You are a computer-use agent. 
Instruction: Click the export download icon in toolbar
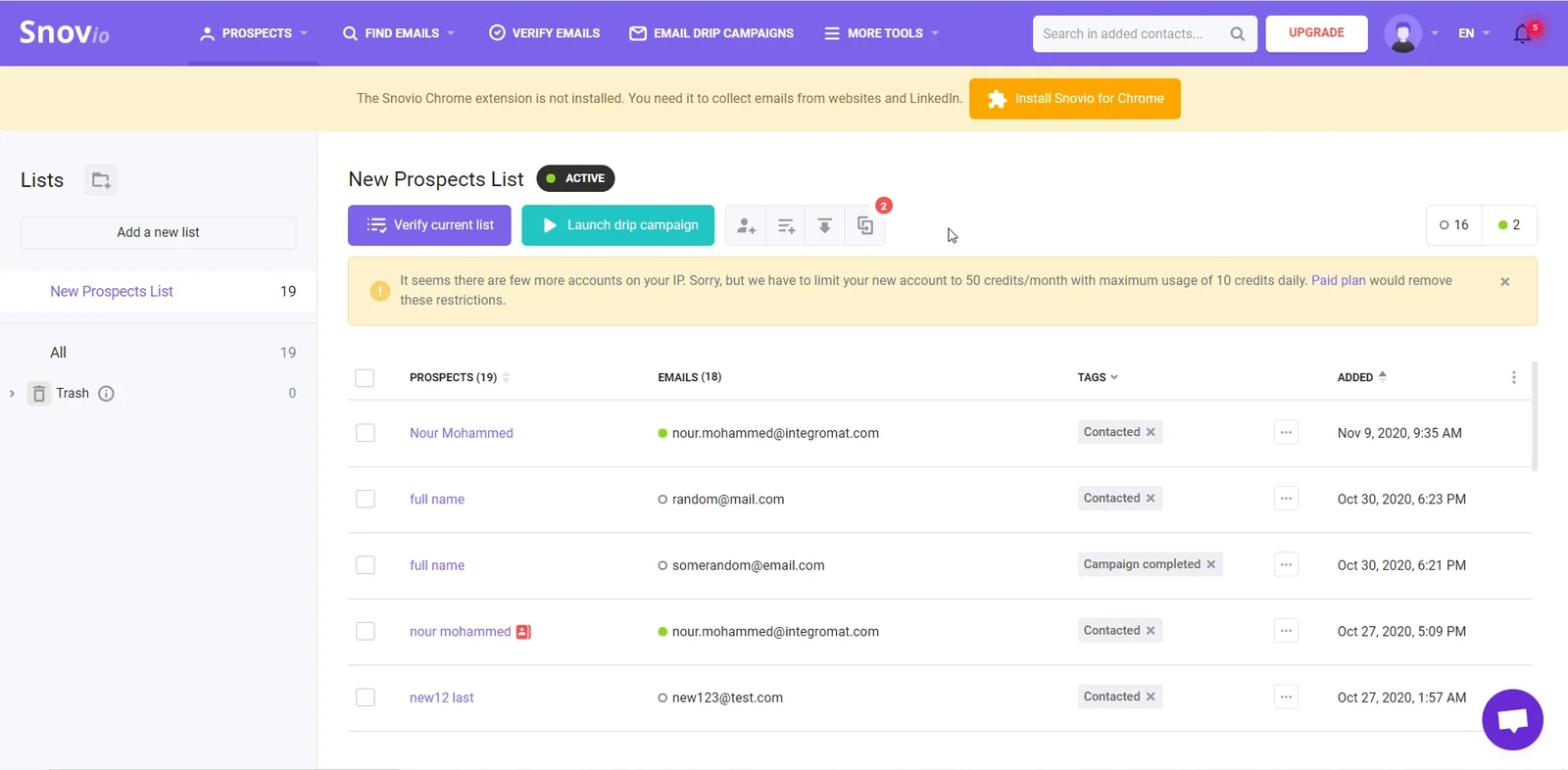point(825,225)
